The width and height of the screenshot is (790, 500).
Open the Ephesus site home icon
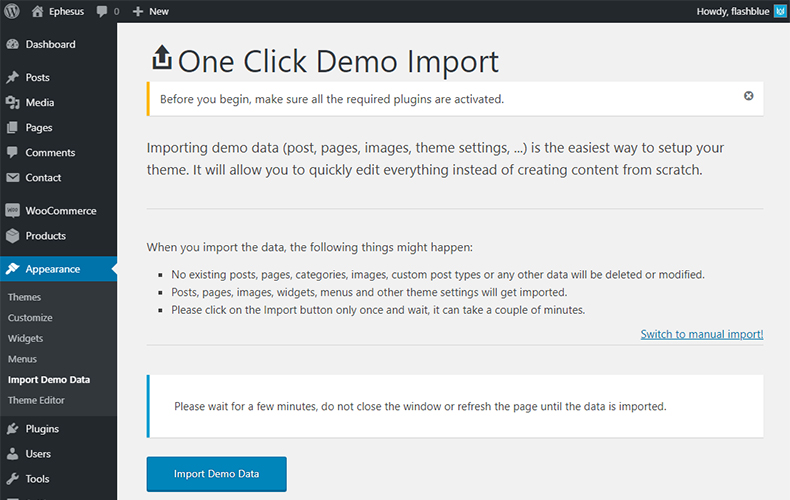click(x=37, y=11)
